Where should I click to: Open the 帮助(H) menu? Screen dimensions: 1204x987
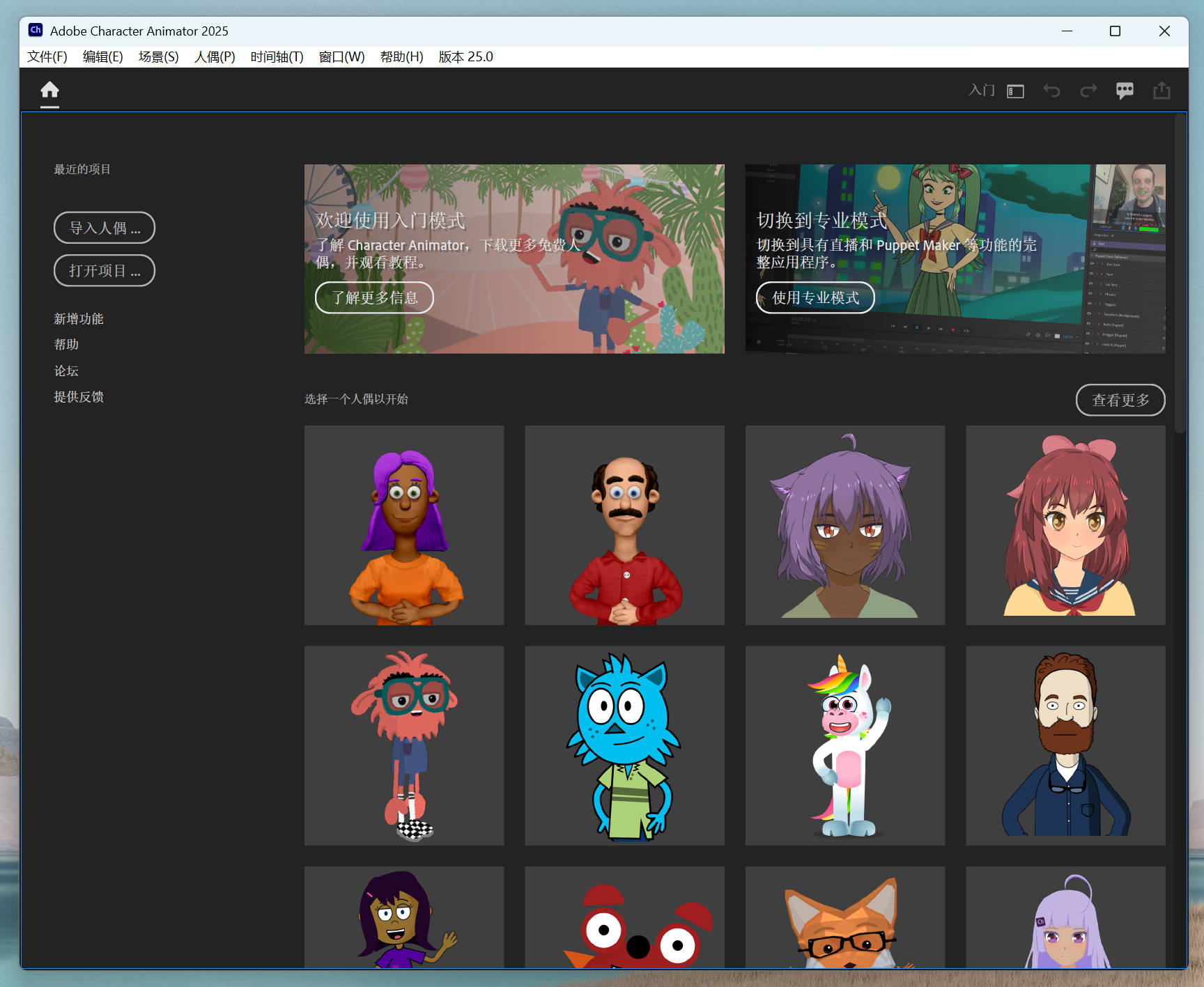click(402, 56)
